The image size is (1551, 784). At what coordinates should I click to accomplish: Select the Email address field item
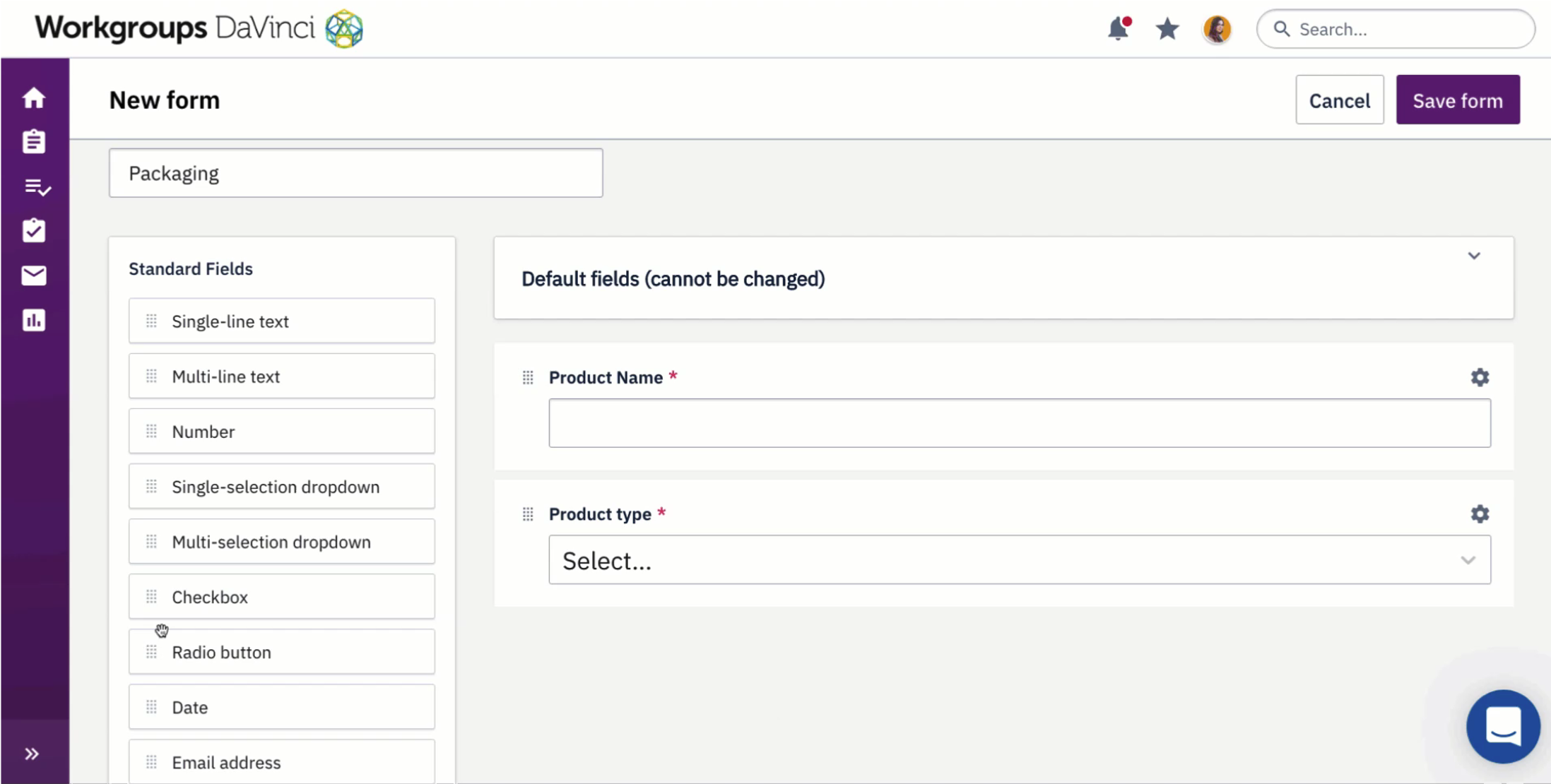(x=281, y=761)
